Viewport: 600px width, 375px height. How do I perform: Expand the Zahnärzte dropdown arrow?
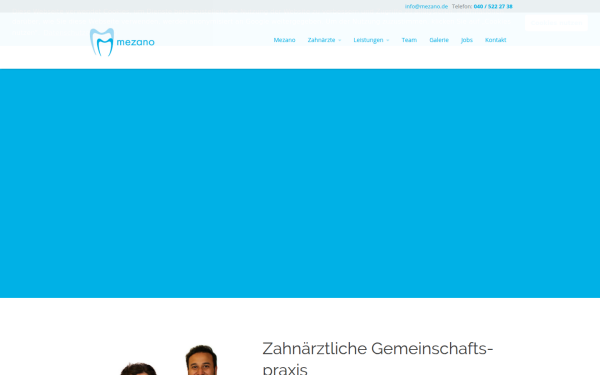click(x=339, y=40)
